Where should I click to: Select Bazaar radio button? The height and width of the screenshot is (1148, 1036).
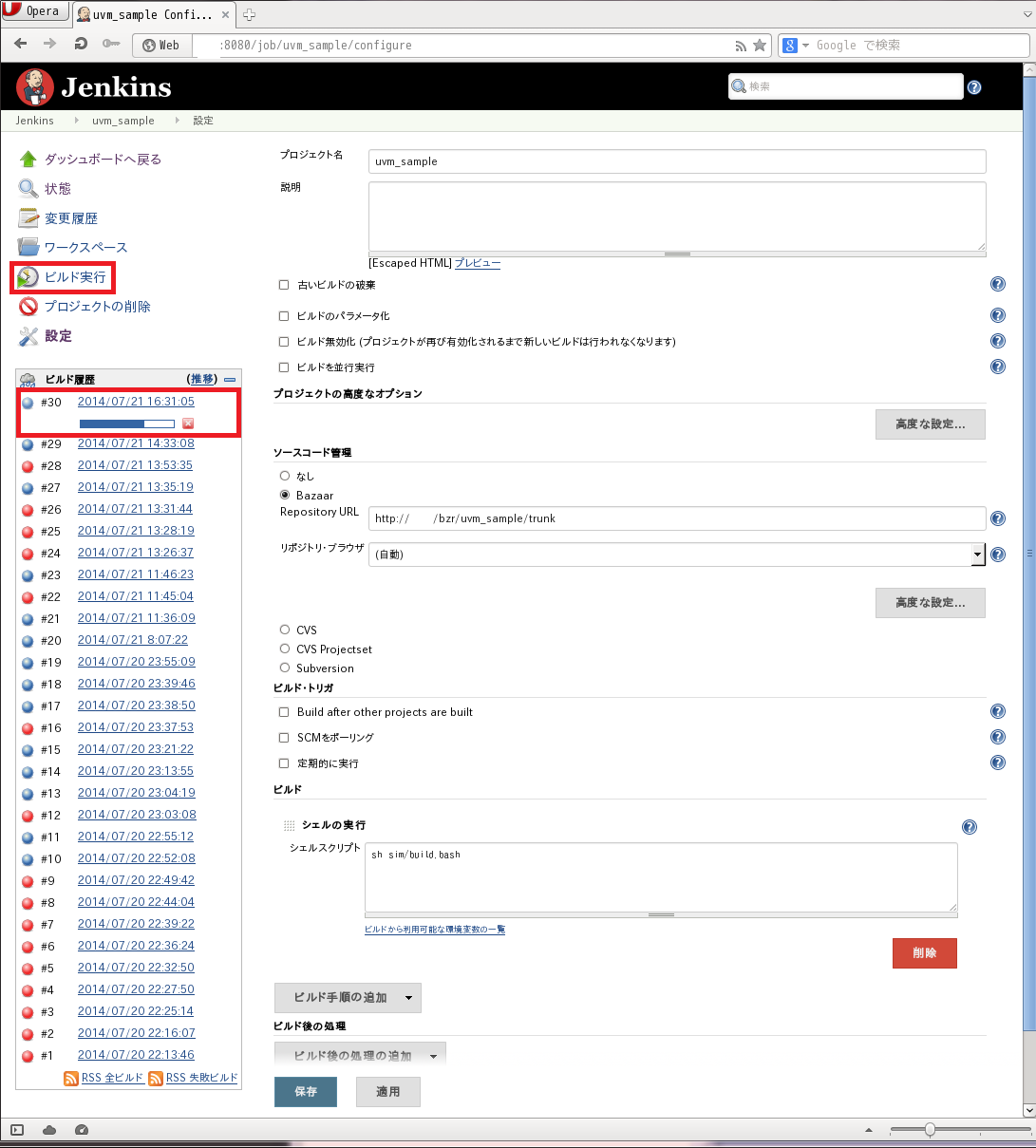(x=285, y=496)
